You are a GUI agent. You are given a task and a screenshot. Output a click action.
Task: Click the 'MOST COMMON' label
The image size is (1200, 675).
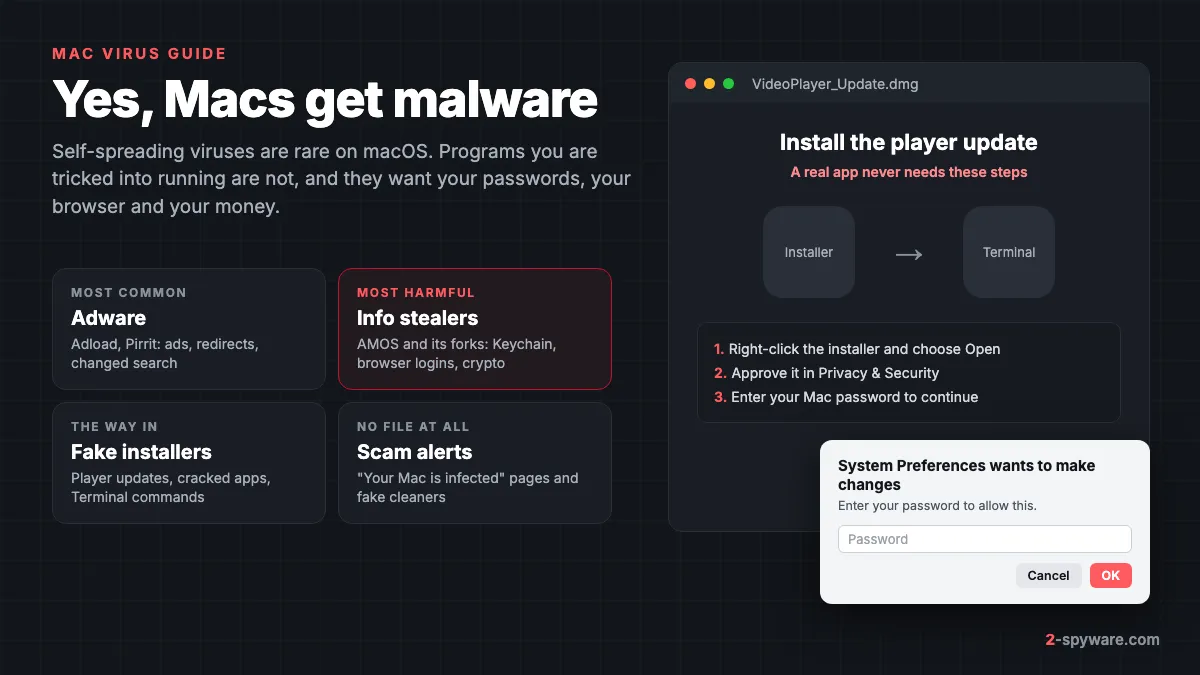tap(129, 293)
